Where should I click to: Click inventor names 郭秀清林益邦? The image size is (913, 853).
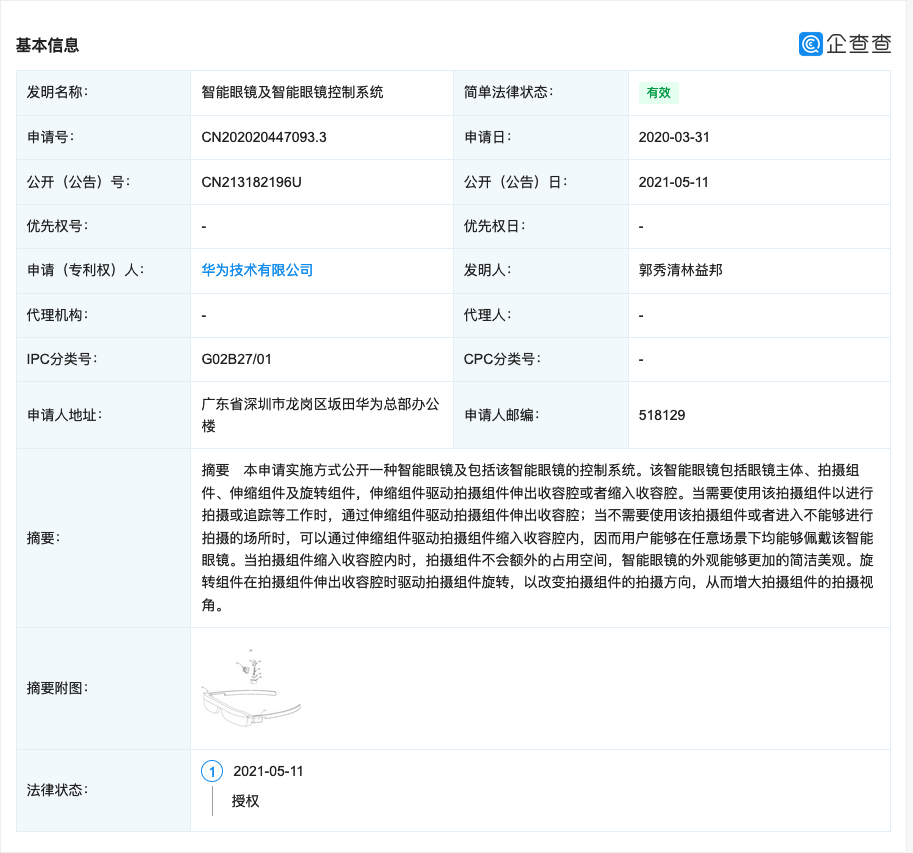[681, 270]
